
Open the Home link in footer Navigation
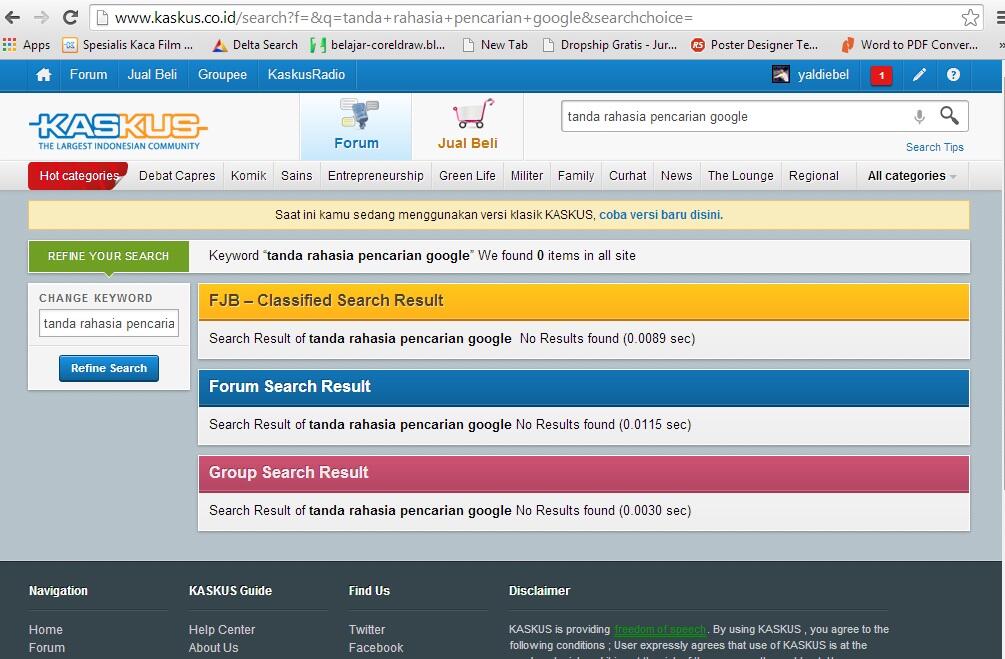pos(46,630)
